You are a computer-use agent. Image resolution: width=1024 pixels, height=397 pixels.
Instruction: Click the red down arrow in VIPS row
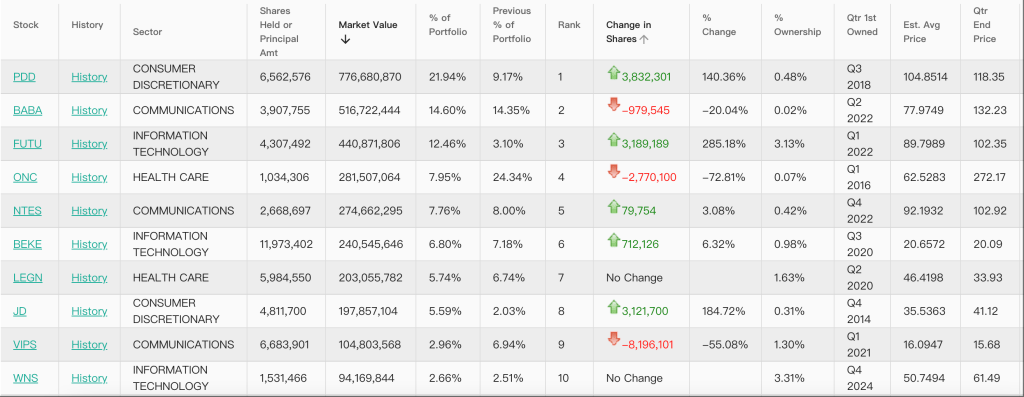(613, 339)
